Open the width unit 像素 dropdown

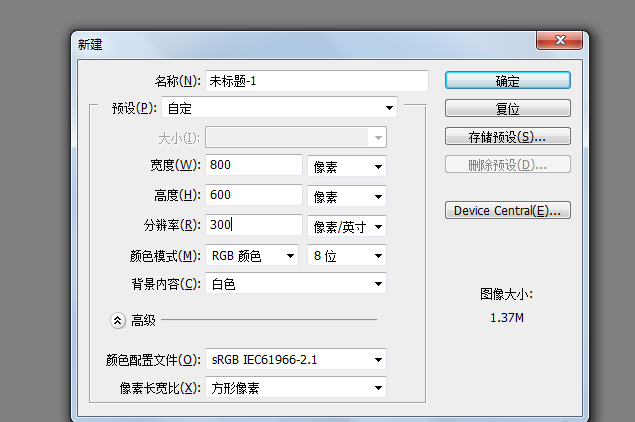pos(347,166)
